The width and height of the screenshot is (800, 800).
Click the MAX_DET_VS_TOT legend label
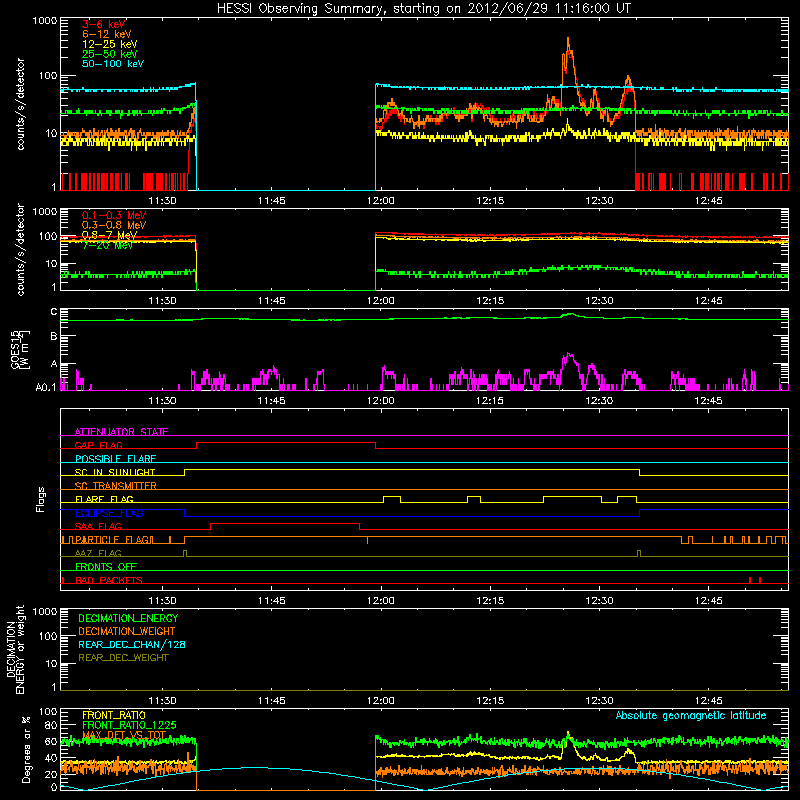click(x=124, y=735)
